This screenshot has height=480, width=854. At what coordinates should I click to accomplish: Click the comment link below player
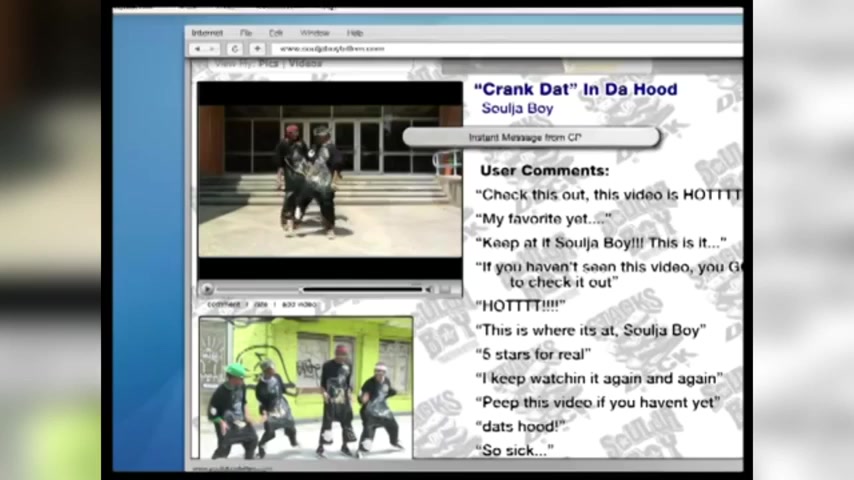(x=223, y=305)
